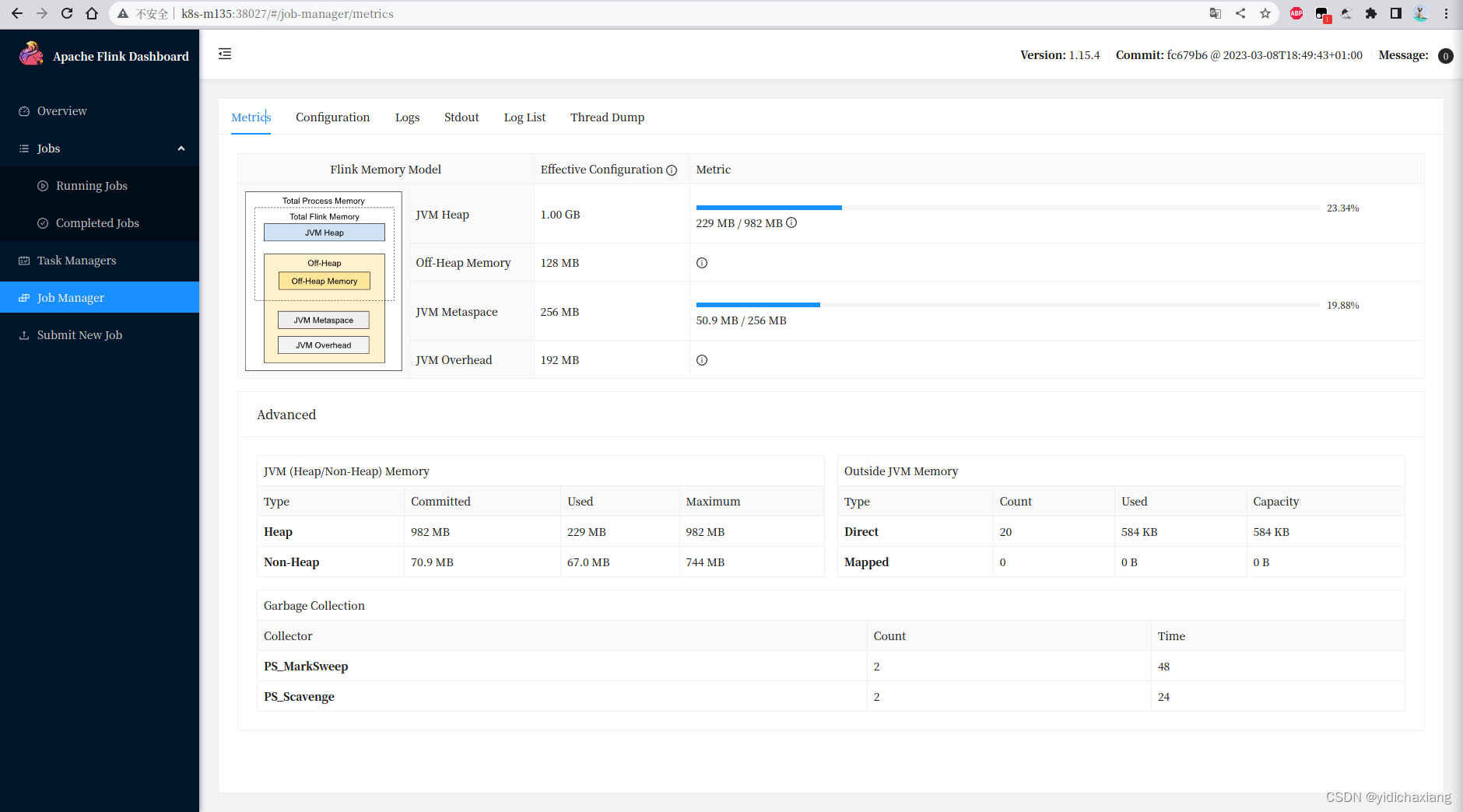This screenshot has width=1463, height=812.
Task: Click the JVM Metaspace usage progress bar
Action: click(x=1008, y=305)
